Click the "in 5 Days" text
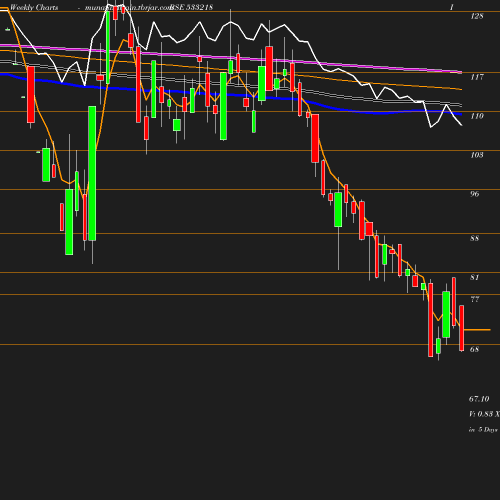Image resolution: width=500 pixels, height=500 pixels. tap(483, 430)
